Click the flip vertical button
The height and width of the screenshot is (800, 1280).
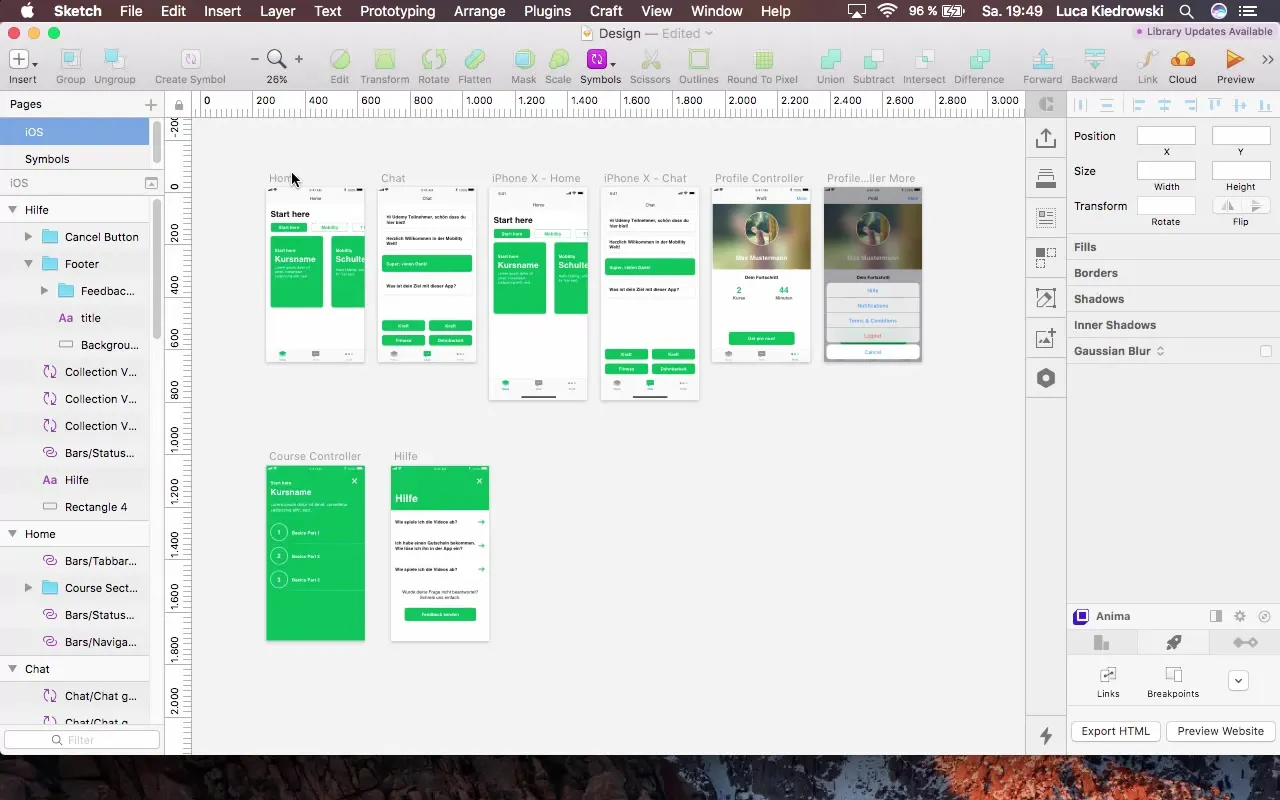(x=1256, y=205)
